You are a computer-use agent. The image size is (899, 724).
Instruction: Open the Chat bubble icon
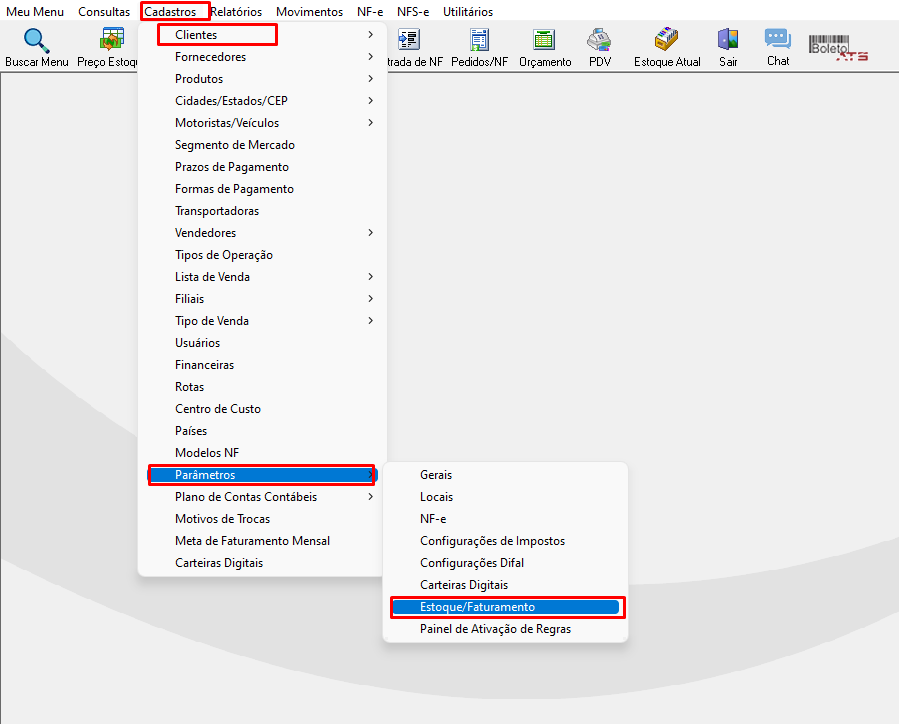point(777,39)
